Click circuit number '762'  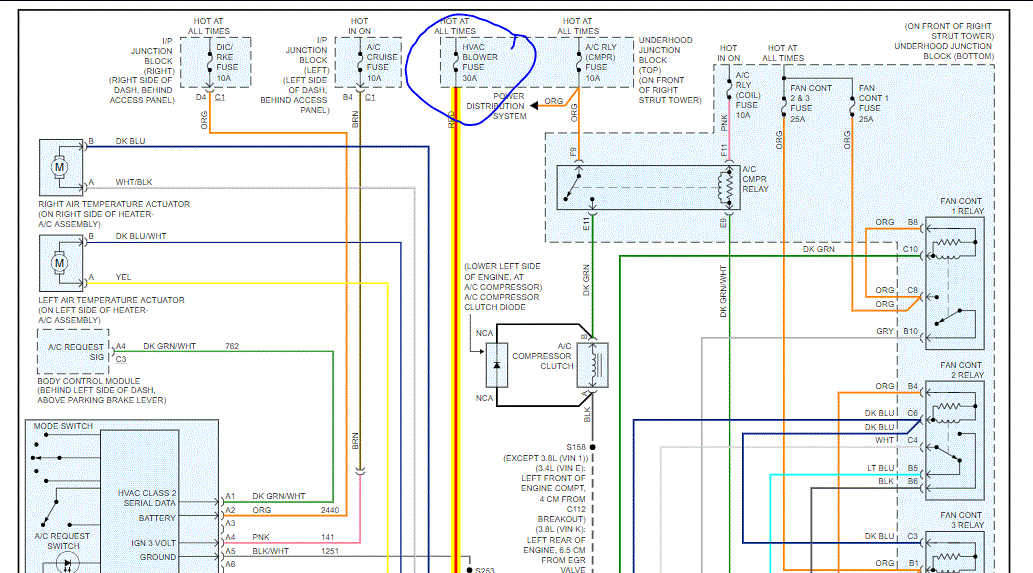click(x=232, y=346)
